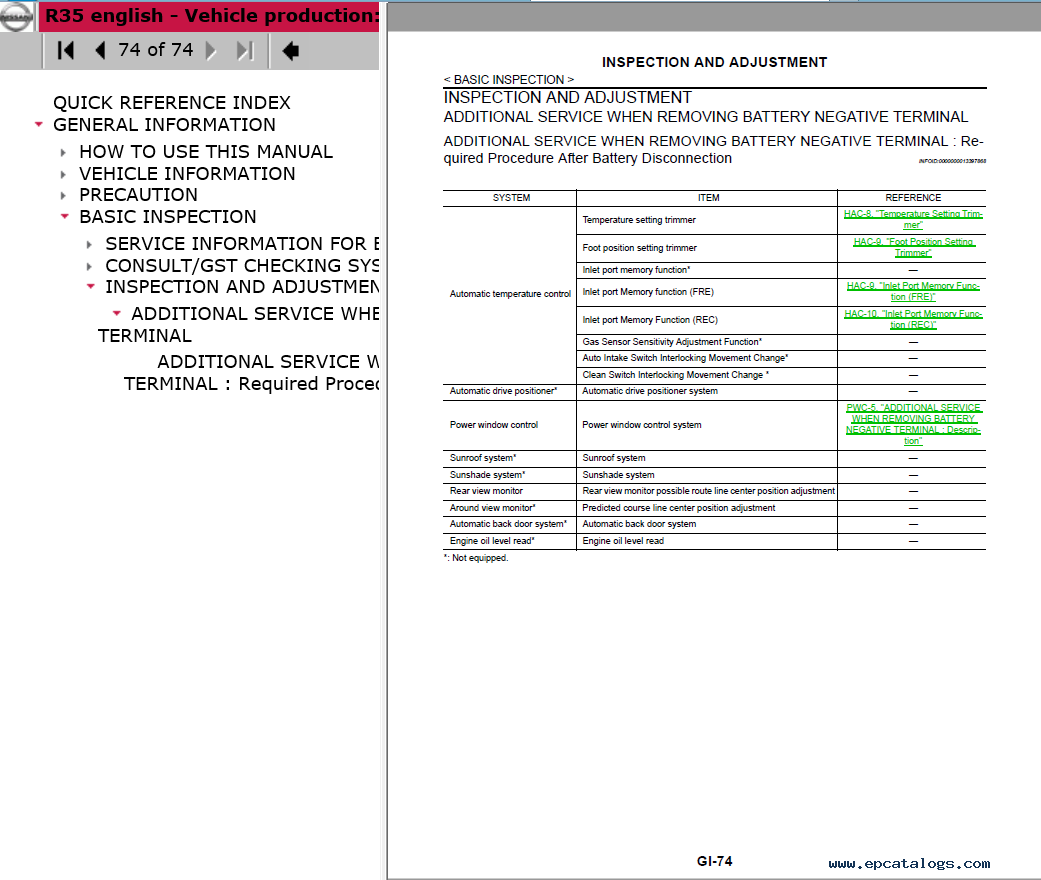The image size is (1041, 880).
Task: Expand SERVICE INFORMATION FOR node
Action: 90,244
